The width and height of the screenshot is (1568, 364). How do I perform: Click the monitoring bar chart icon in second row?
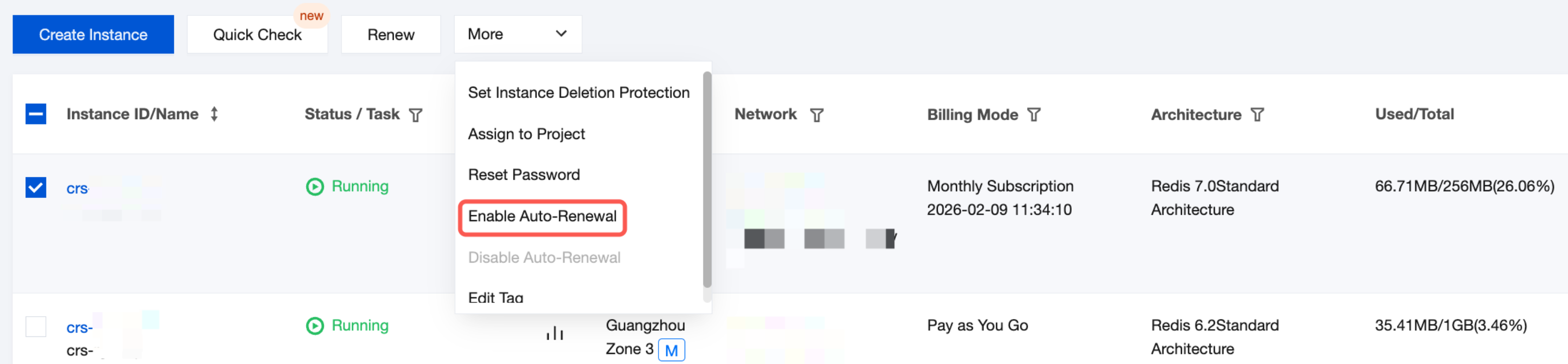coord(554,333)
